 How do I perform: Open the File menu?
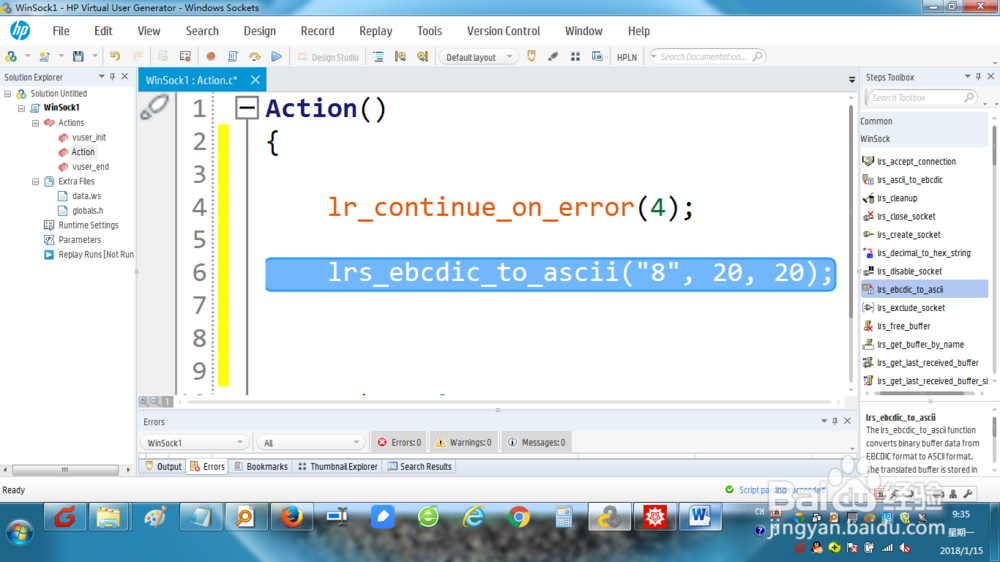click(61, 31)
